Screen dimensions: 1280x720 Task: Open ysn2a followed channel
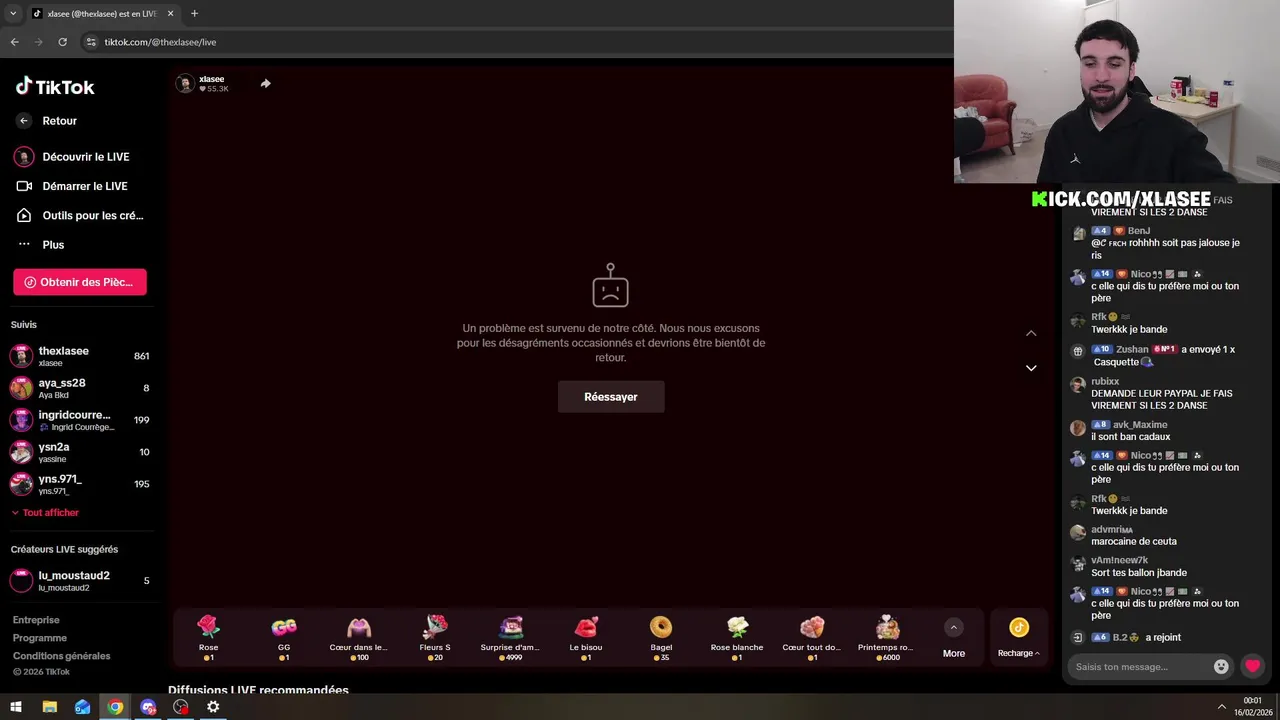[80, 452]
